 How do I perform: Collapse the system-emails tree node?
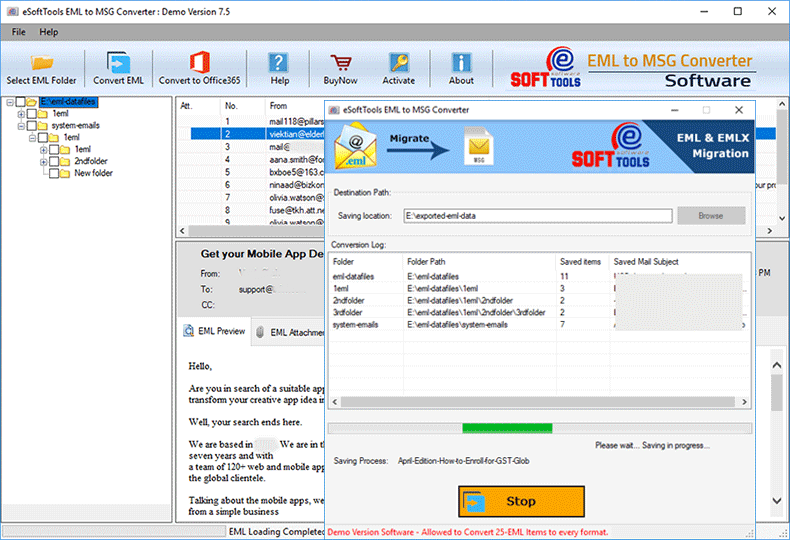(21, 126)
